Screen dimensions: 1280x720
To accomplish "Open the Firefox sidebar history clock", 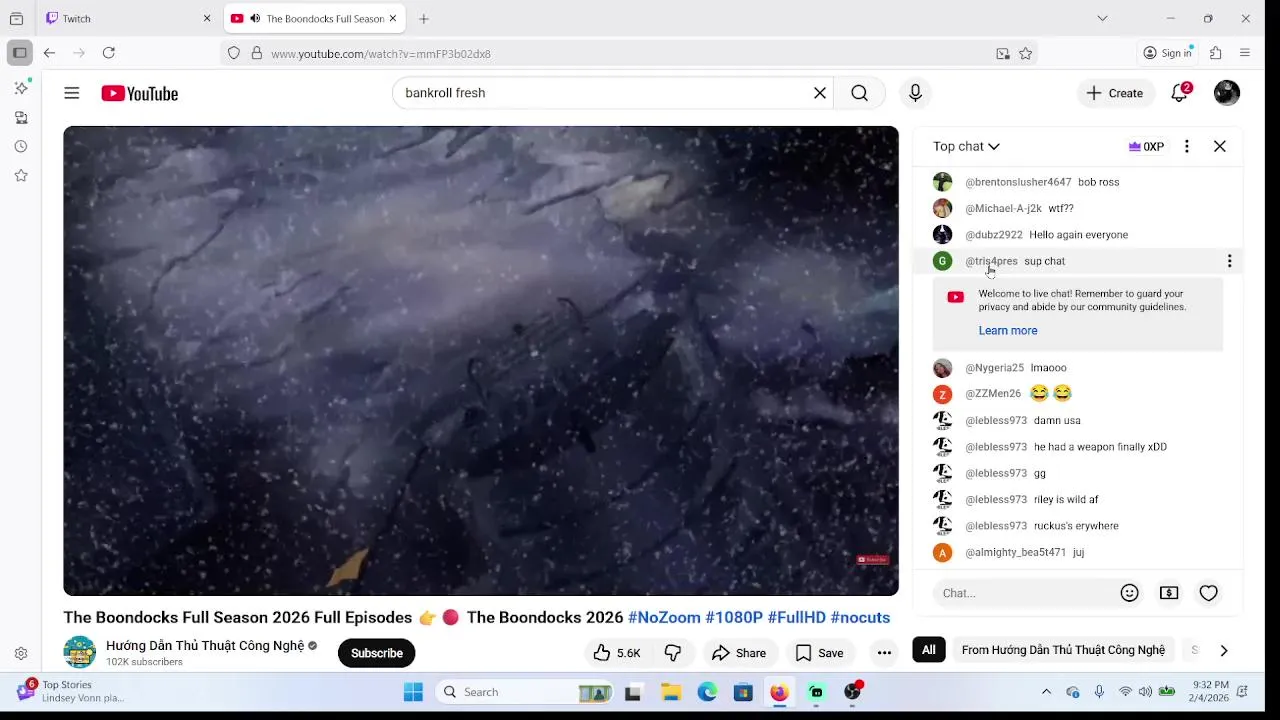I will click(21, 146).
